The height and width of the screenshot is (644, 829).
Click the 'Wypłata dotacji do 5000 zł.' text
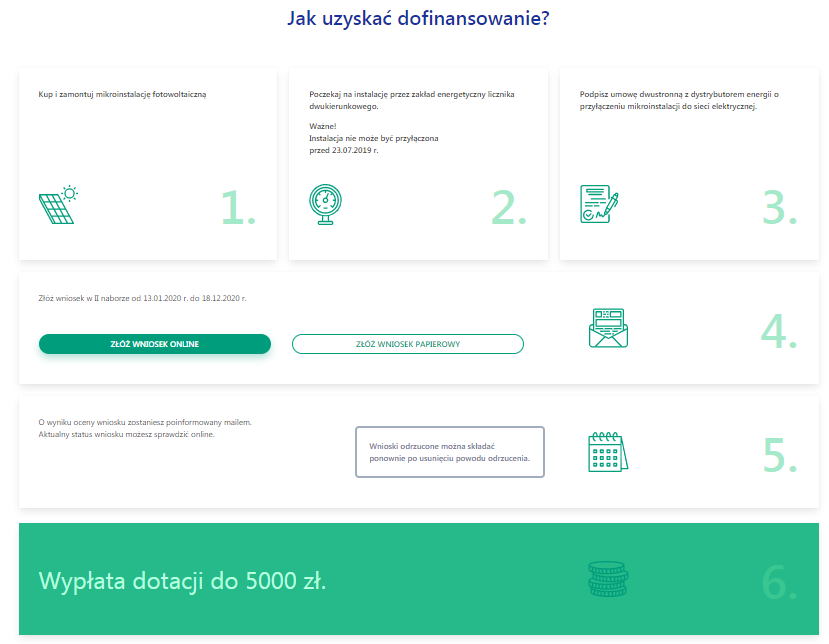tap(182, 581)
